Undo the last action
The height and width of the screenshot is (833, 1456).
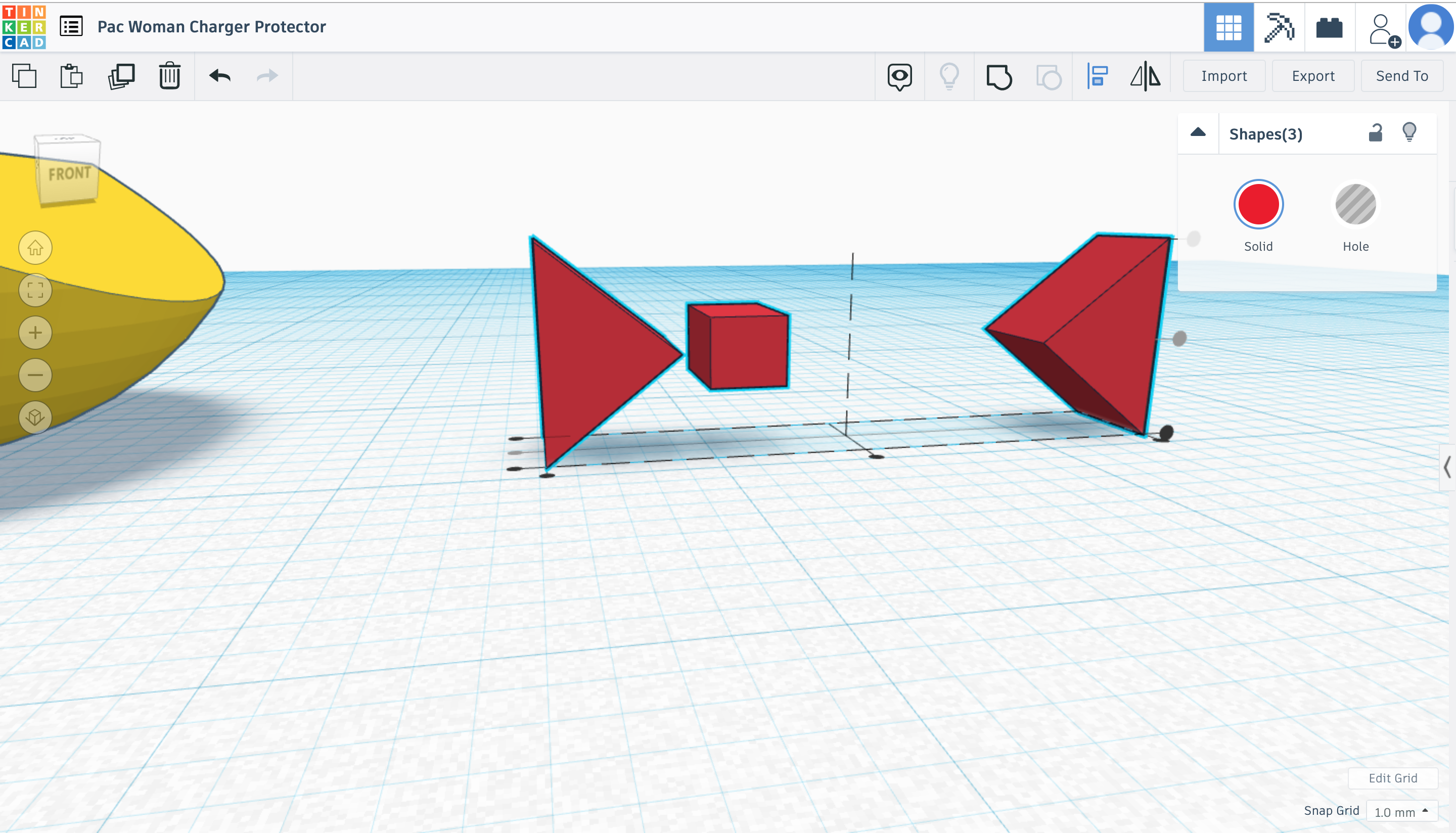[x=220, y=76]
